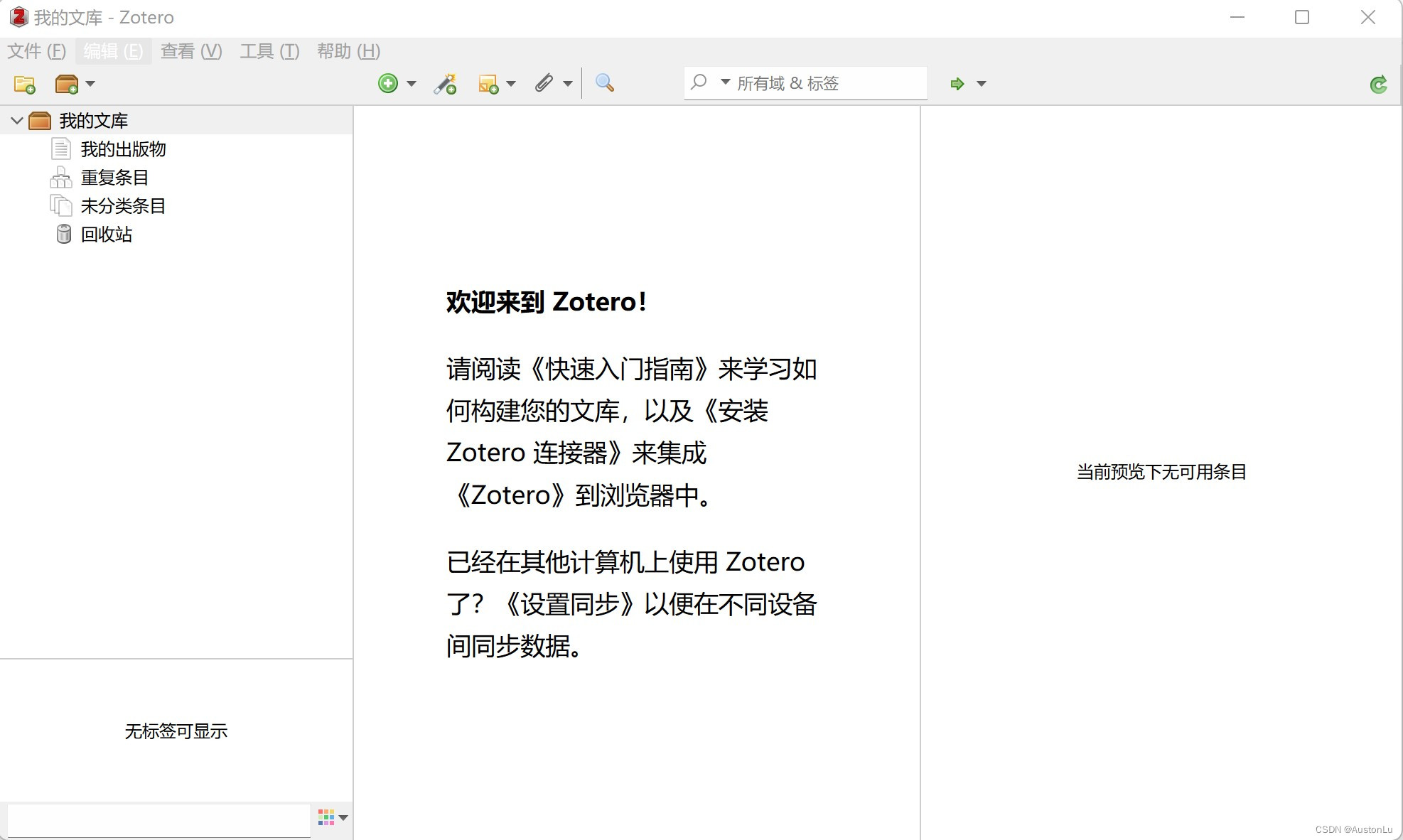This screenshot has width=1403, height=840.
Task: Open the locate dropdown arrow
Action: click(x=982, y=84)
